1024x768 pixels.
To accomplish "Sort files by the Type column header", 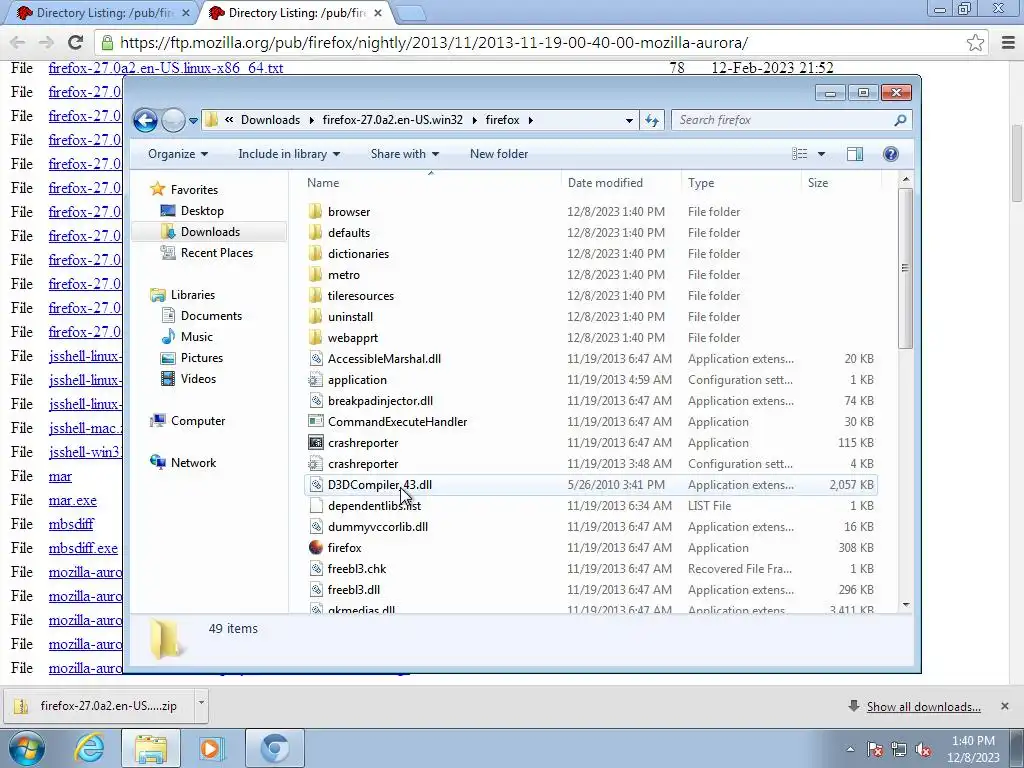I will (741, 183).
